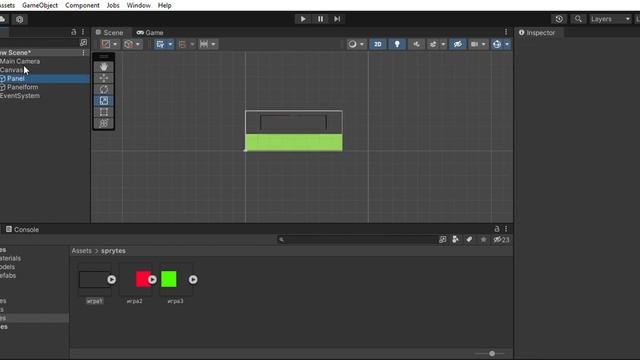640x360 pixels.
Task: Toggle the Hierarchy panel lock
Action: click(x=74, y=32)
